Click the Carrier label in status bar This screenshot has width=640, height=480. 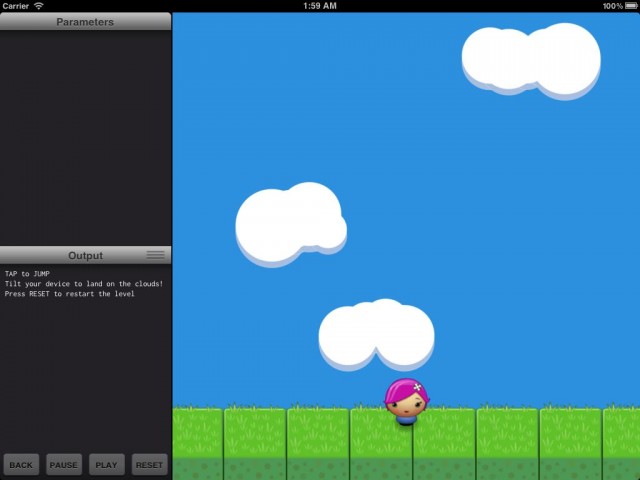point(16,6)
